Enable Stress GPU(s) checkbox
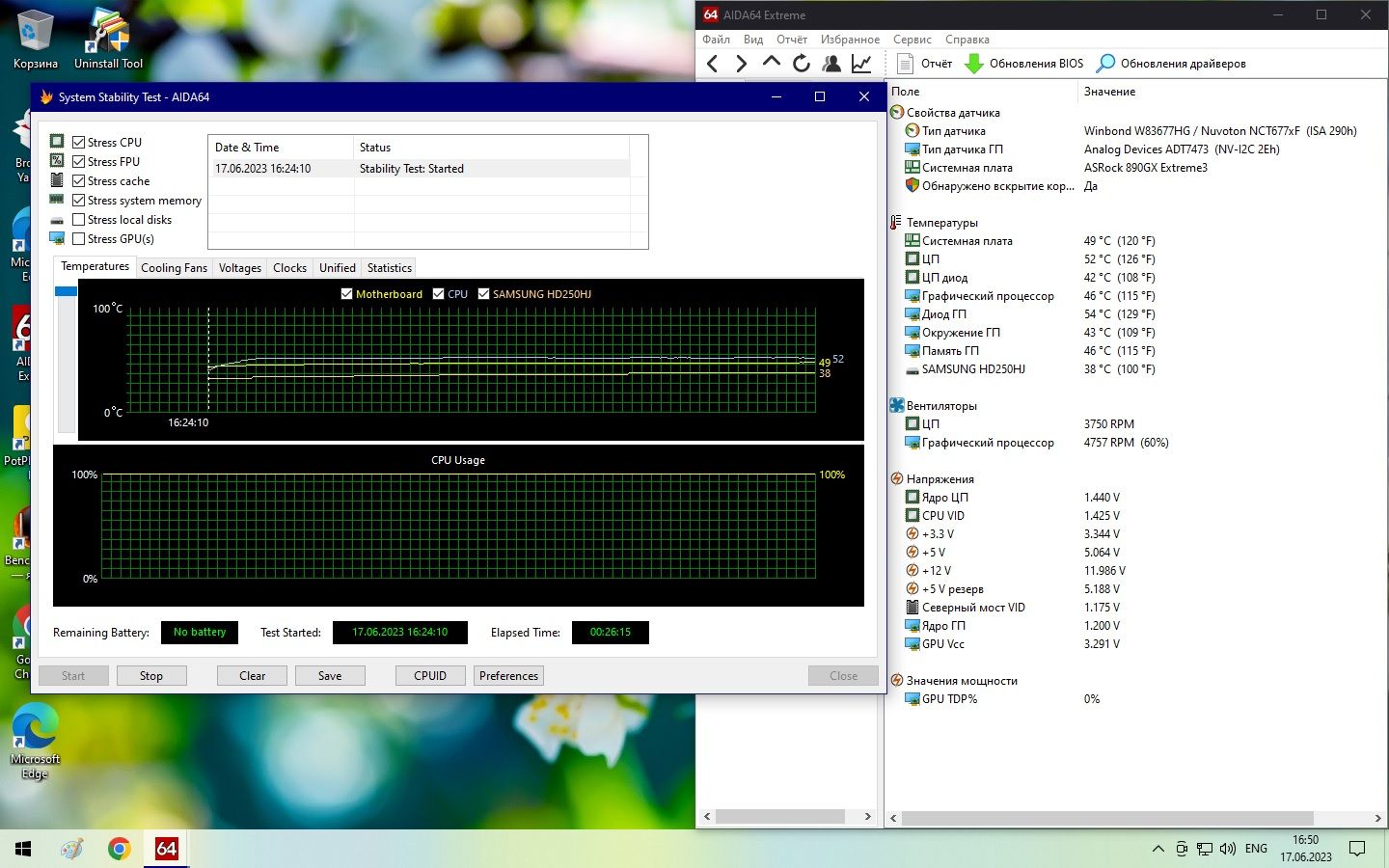This screenshot has height=868, width=1389. [x=79, y=238]
